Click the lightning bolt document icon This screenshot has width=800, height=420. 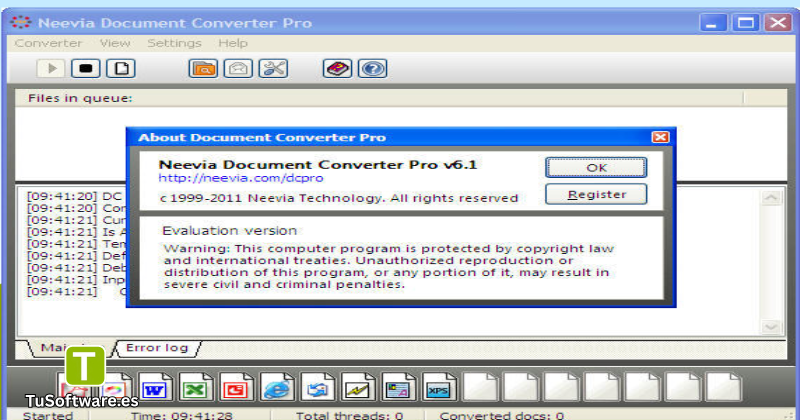point(358,387)
